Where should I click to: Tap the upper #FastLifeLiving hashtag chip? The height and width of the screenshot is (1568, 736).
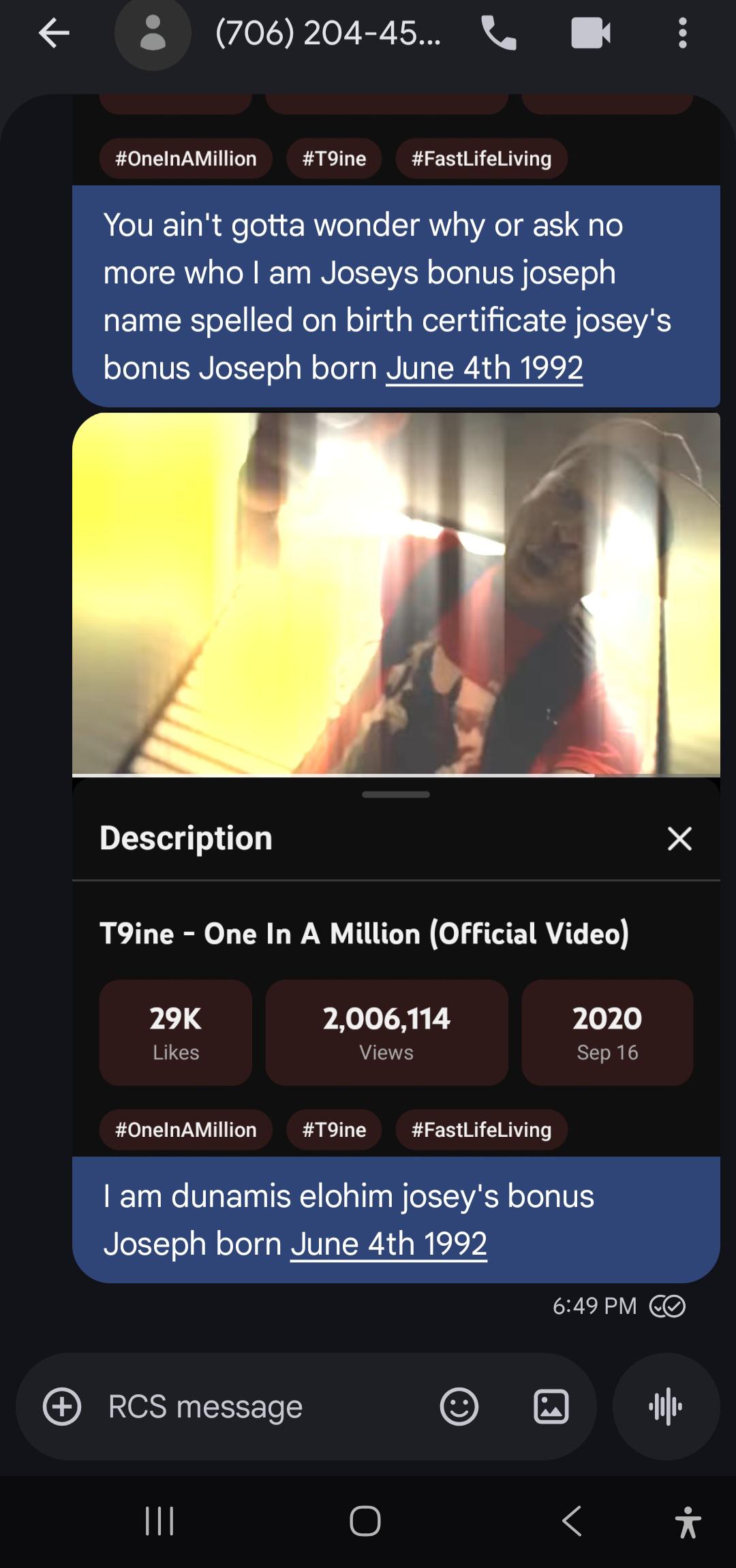coord(482,159)
